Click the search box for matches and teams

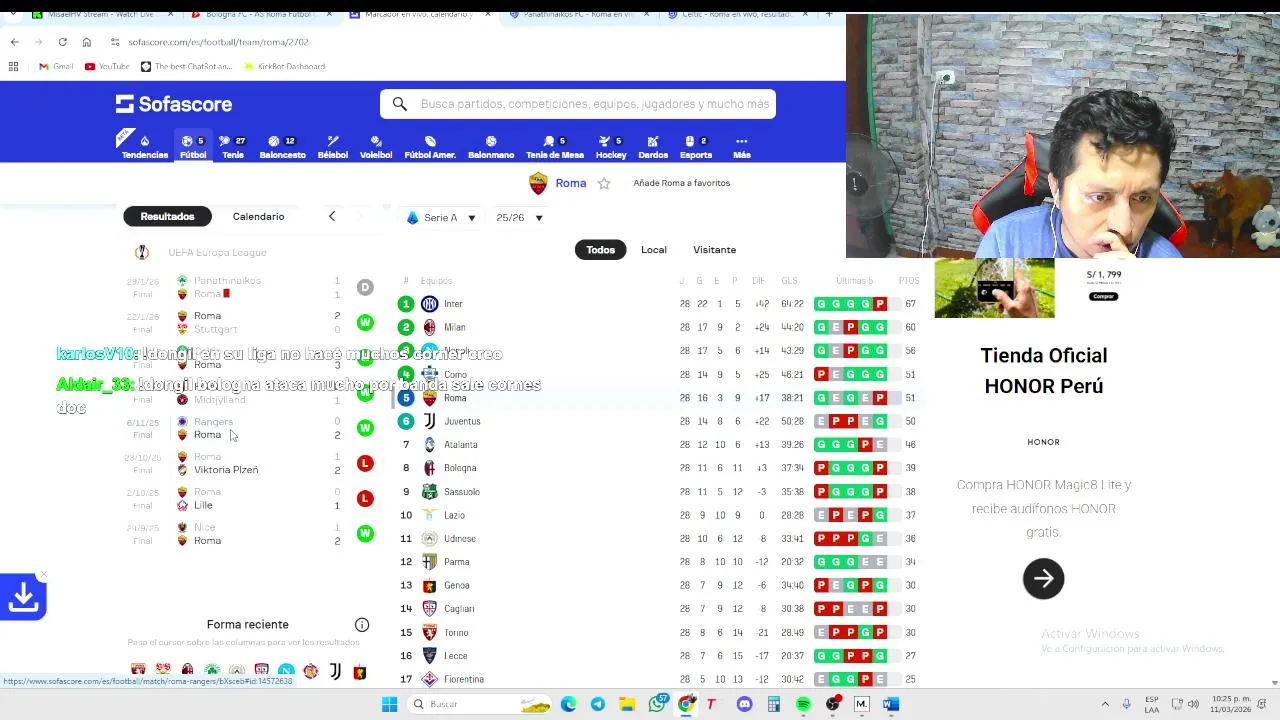[x=578, y=104]
